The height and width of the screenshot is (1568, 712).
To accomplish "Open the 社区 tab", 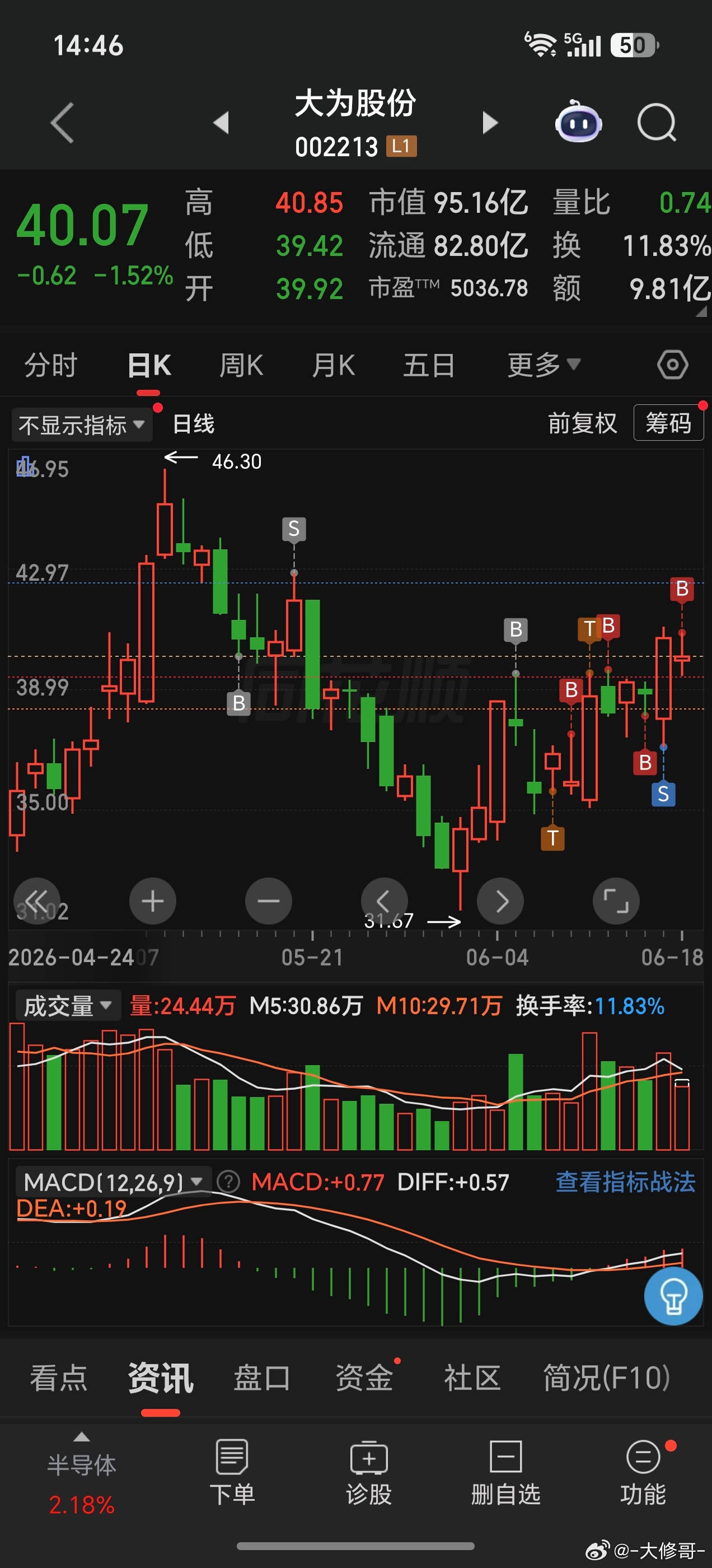I will (472, 1378).
